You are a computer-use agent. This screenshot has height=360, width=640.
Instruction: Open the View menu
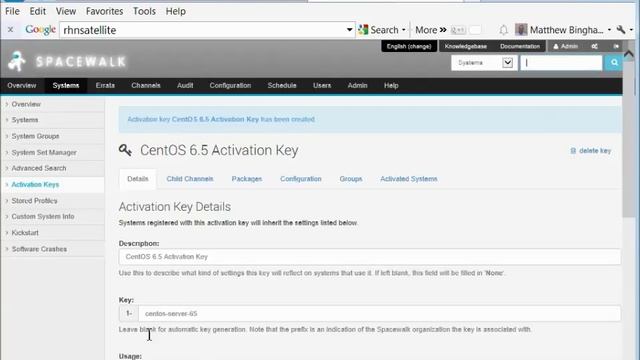[66, 11]
